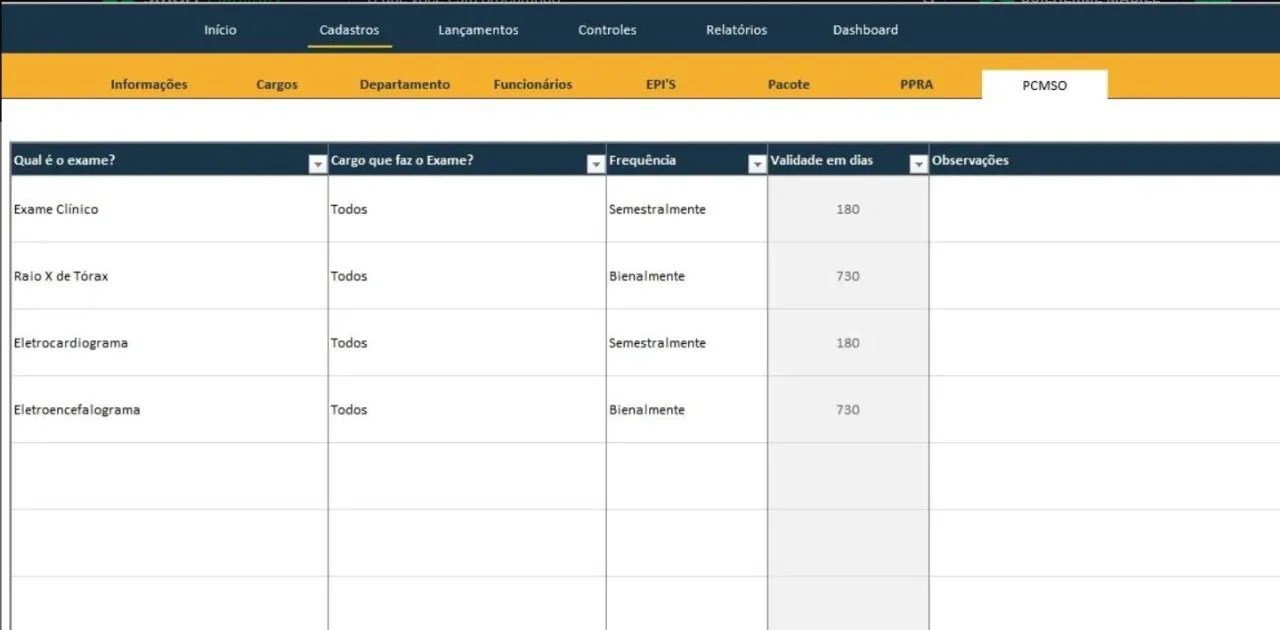This screenshot has width=1280, height=630.
Task: Open the Cargos tab
Action: 277,85
